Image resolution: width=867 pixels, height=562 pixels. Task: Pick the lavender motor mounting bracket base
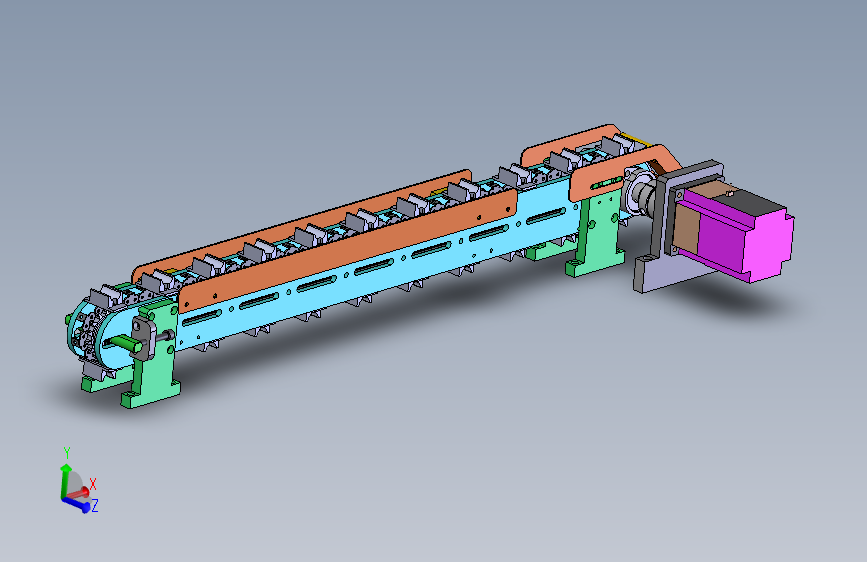(x=672, y=273)
